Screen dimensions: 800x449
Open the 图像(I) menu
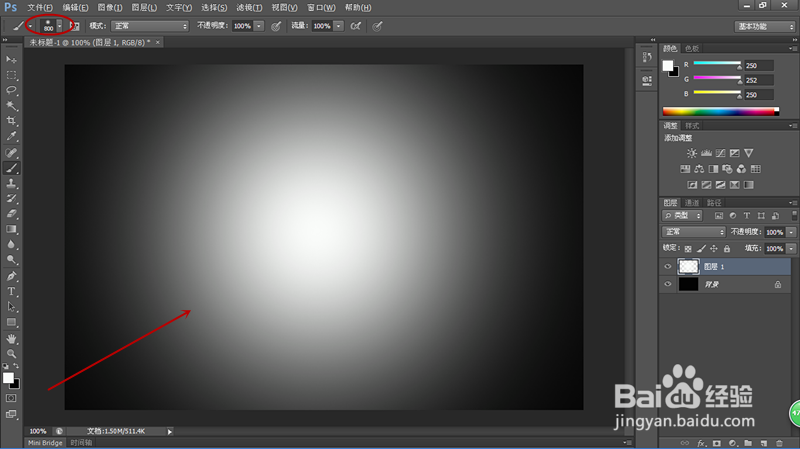click(110, 8)
